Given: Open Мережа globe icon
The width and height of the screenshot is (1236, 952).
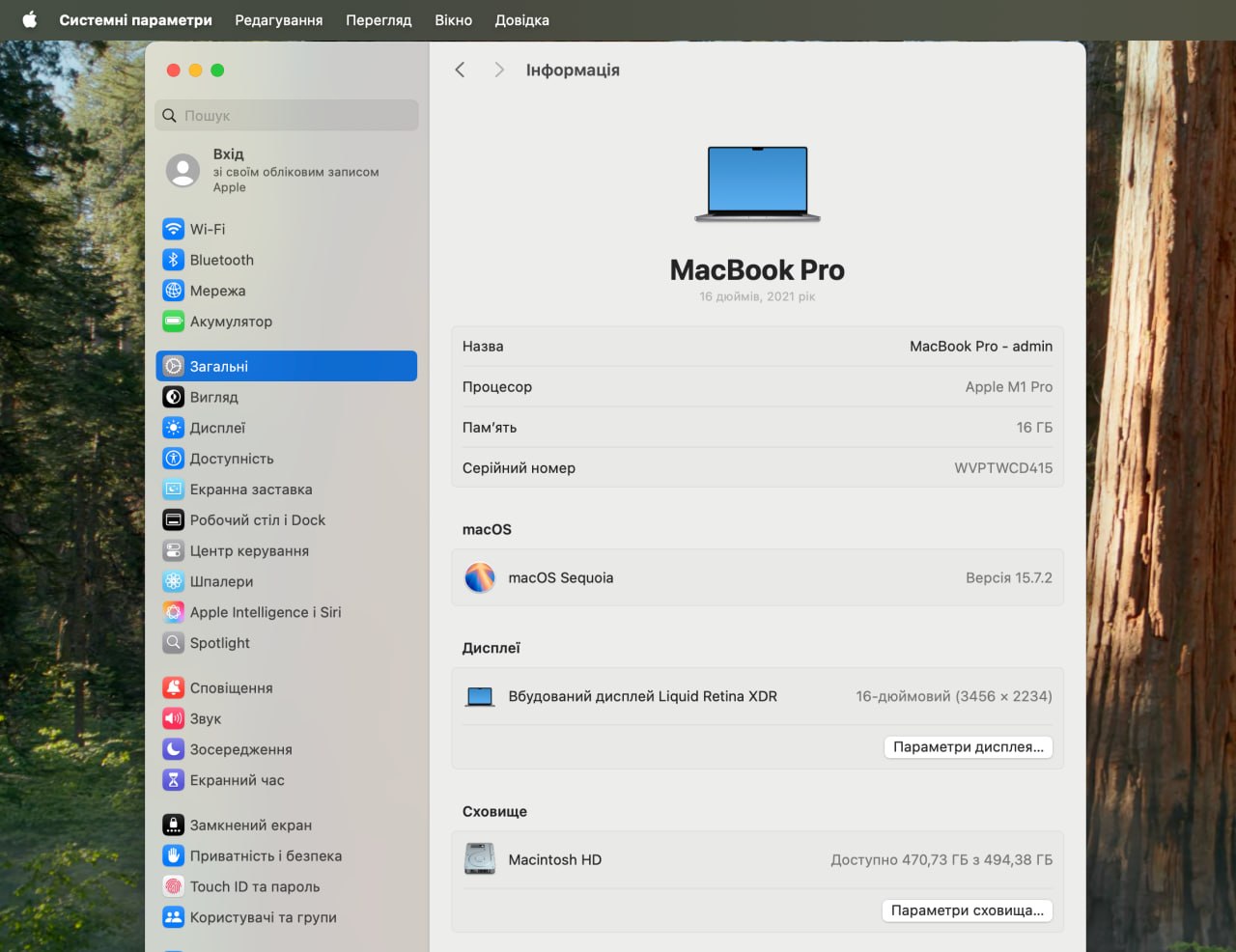Looking at the screenshot, I should click(174, 291).
